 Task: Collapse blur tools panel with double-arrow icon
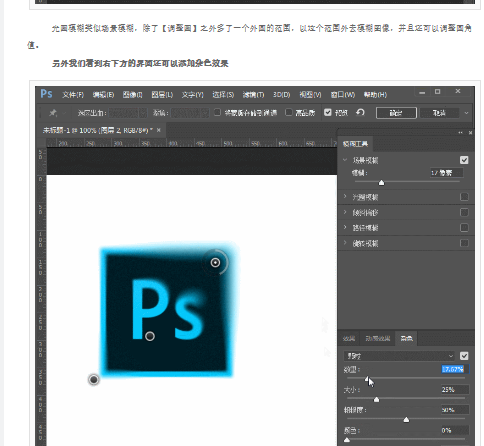tap(461, 133)
